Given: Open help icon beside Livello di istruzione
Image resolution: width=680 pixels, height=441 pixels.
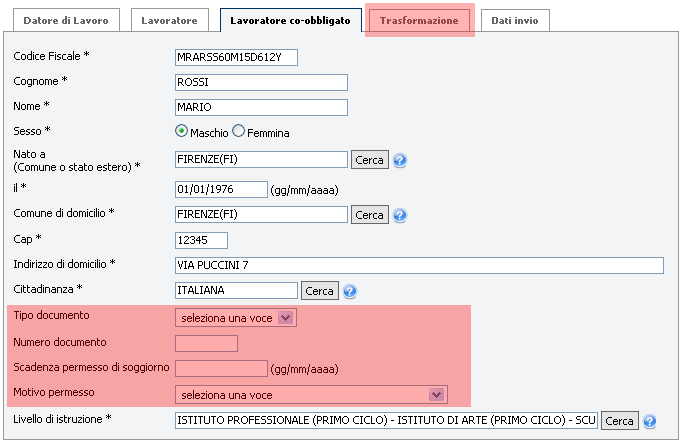Looking at the screenshot, I should click(650, 421).
